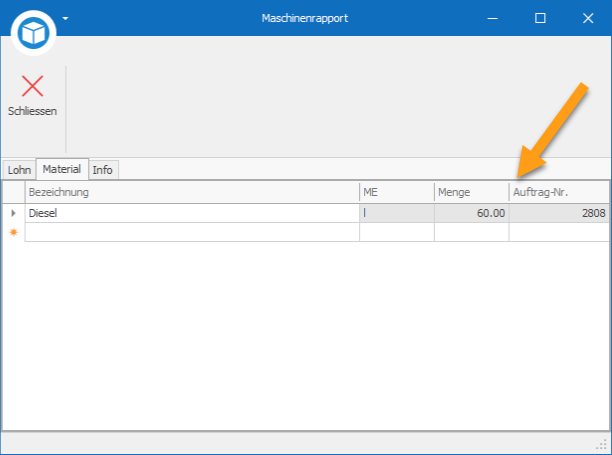Click the Diesel row indicator arrow
The image size is (612, 455).
point(14,213)
